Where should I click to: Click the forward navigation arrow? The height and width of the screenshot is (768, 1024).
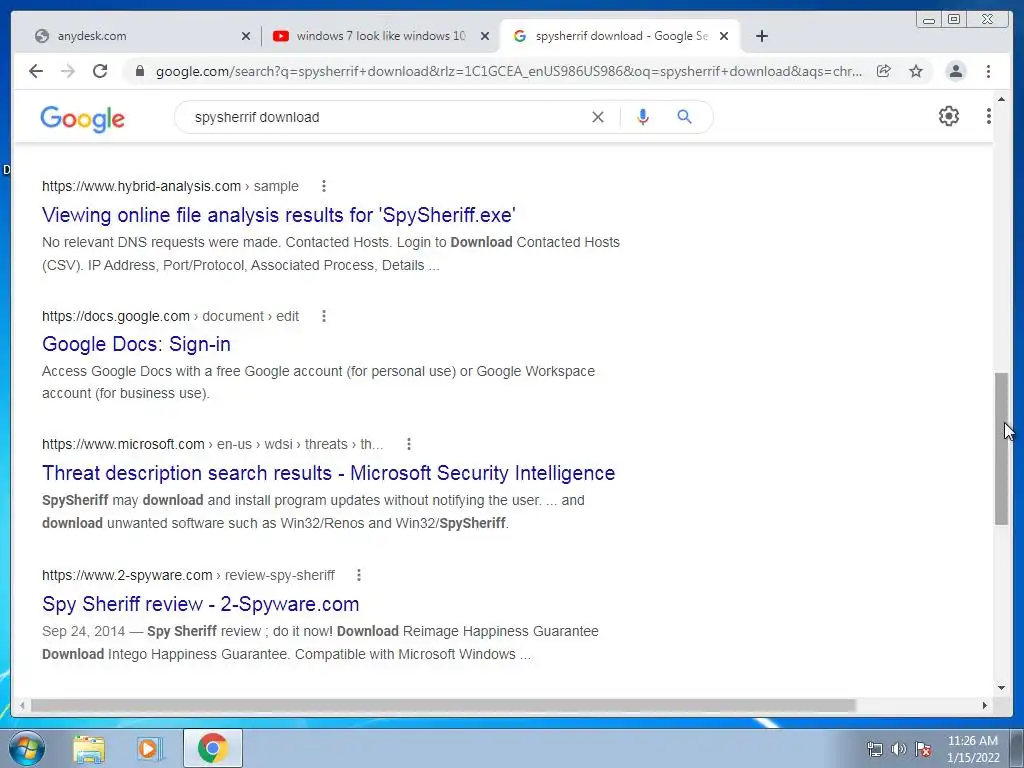pyautogui.click(x=68, y=71)
